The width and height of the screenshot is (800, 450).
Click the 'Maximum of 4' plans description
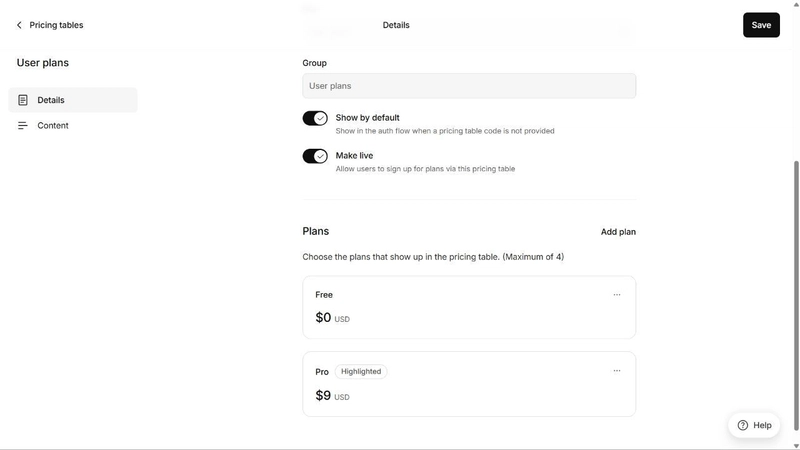pos(433,257)
